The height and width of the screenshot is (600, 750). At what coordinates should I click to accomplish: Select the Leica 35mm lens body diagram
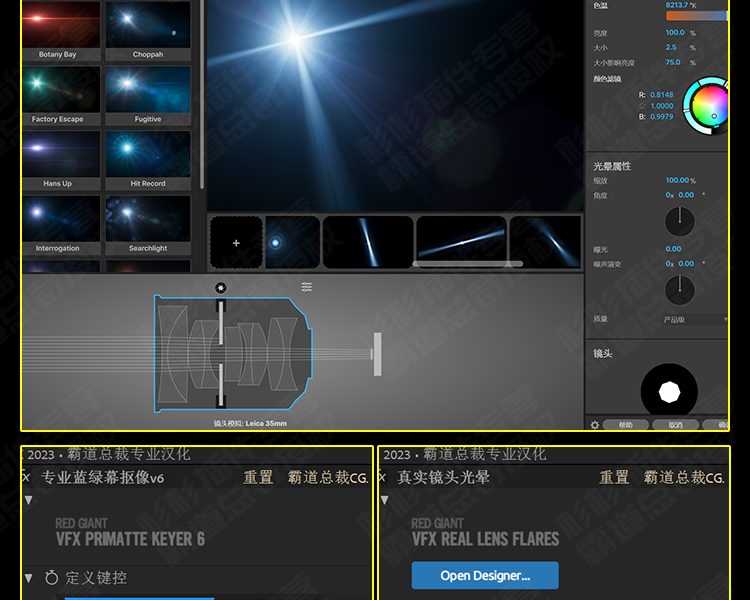click(233, 354)
